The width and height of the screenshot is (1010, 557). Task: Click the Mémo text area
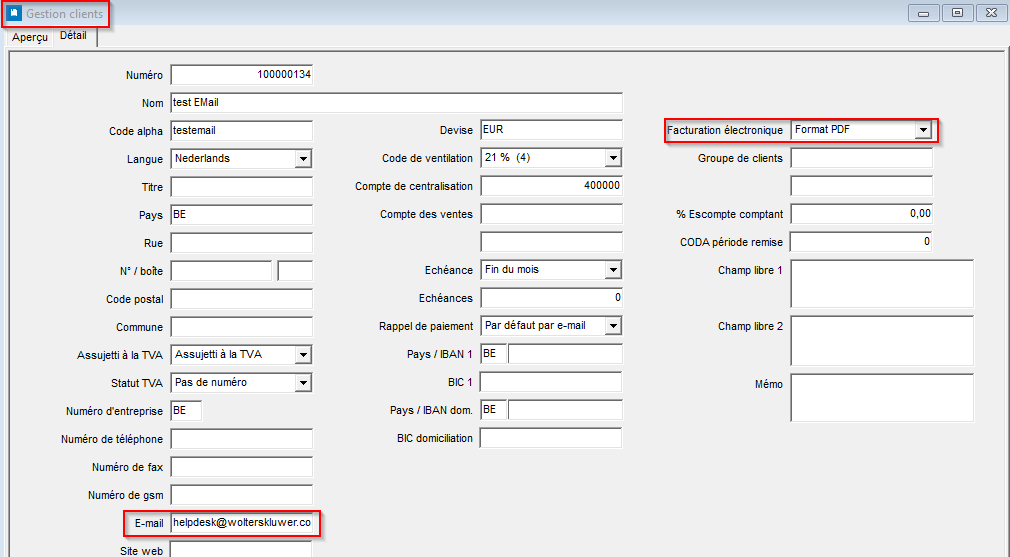coord(882,398)
